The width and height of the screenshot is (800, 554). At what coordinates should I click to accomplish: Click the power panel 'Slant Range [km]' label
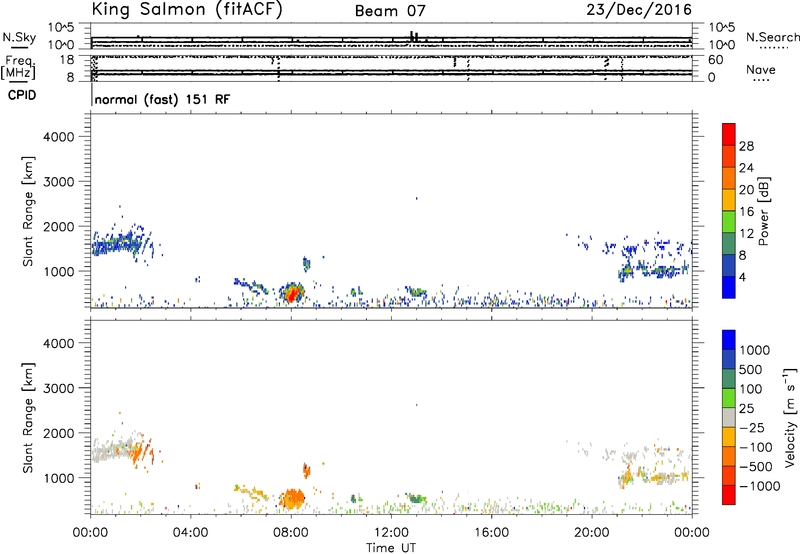28,211
